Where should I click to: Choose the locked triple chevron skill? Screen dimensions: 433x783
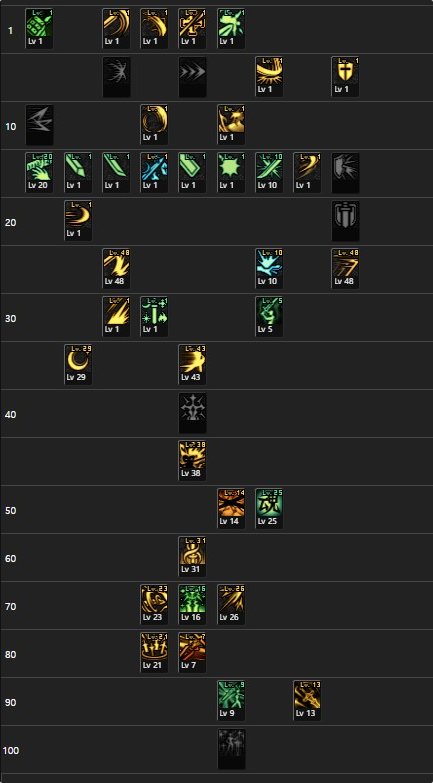(x=192, y=77)
